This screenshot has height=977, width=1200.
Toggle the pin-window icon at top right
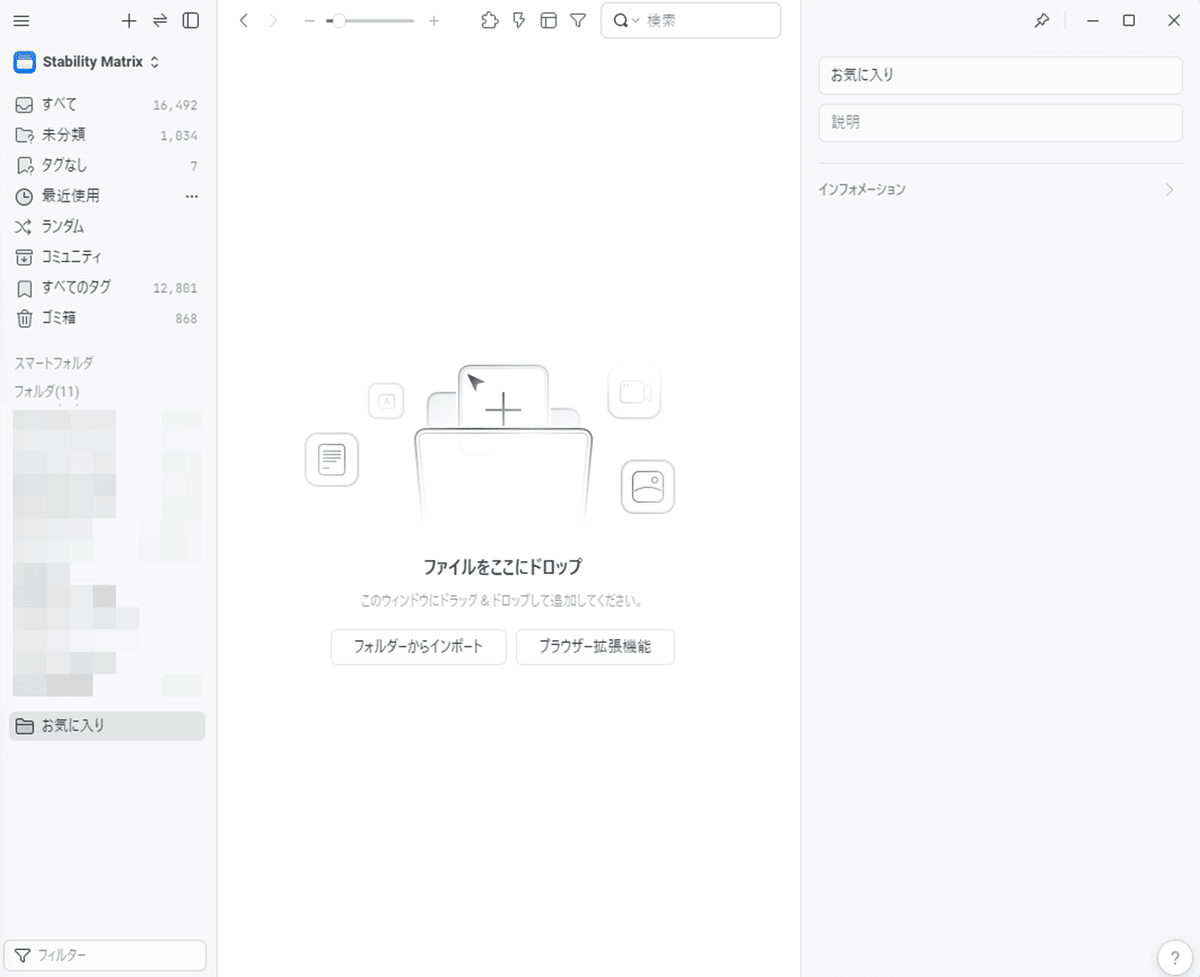(1041, 20)
